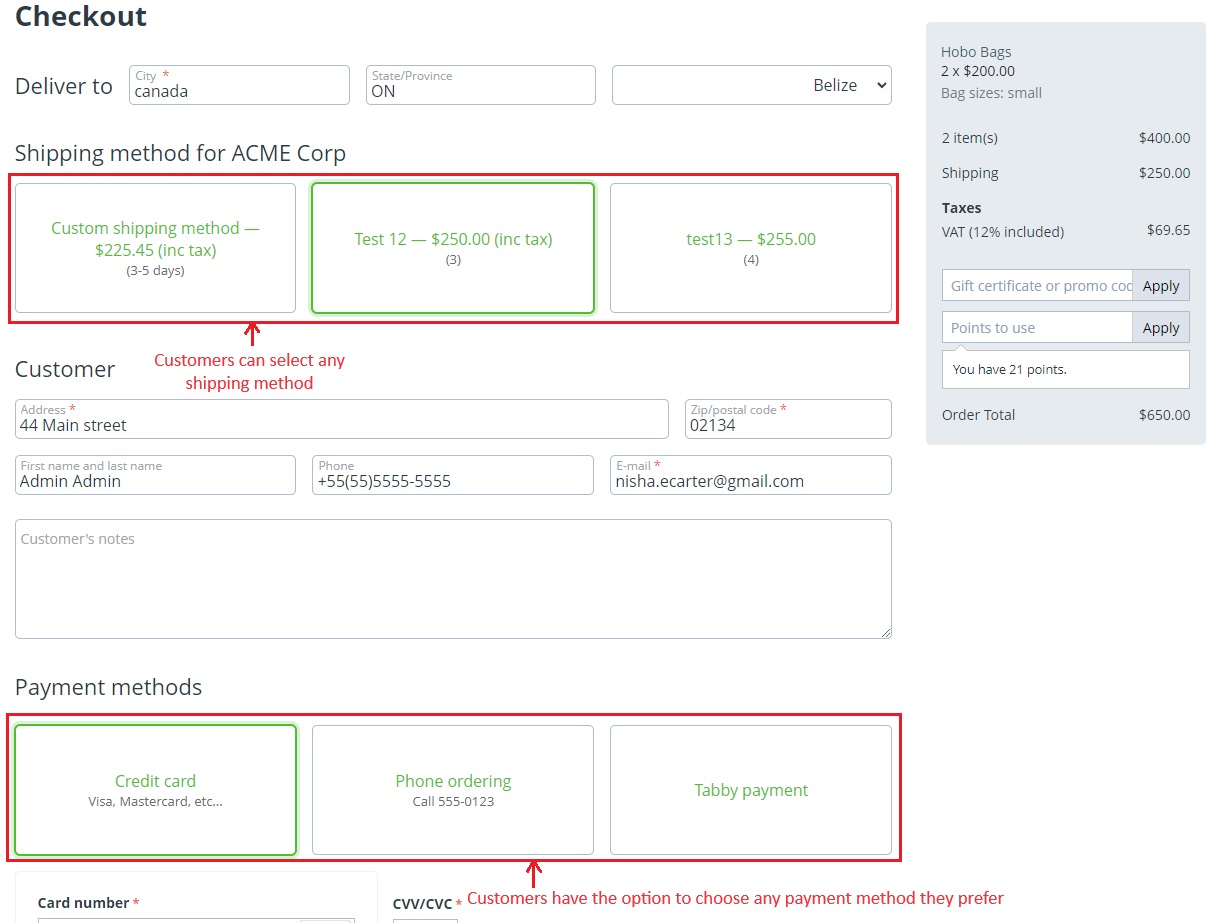Click the 'You have 21 points.' message

click(x=1066, y=369)
